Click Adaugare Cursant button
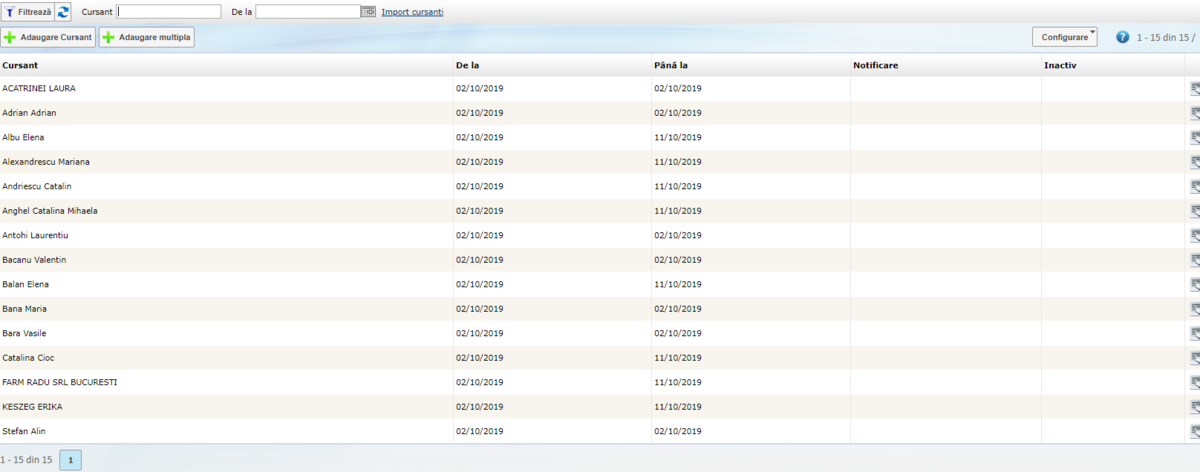1200x472 pixels. point(48,38)
